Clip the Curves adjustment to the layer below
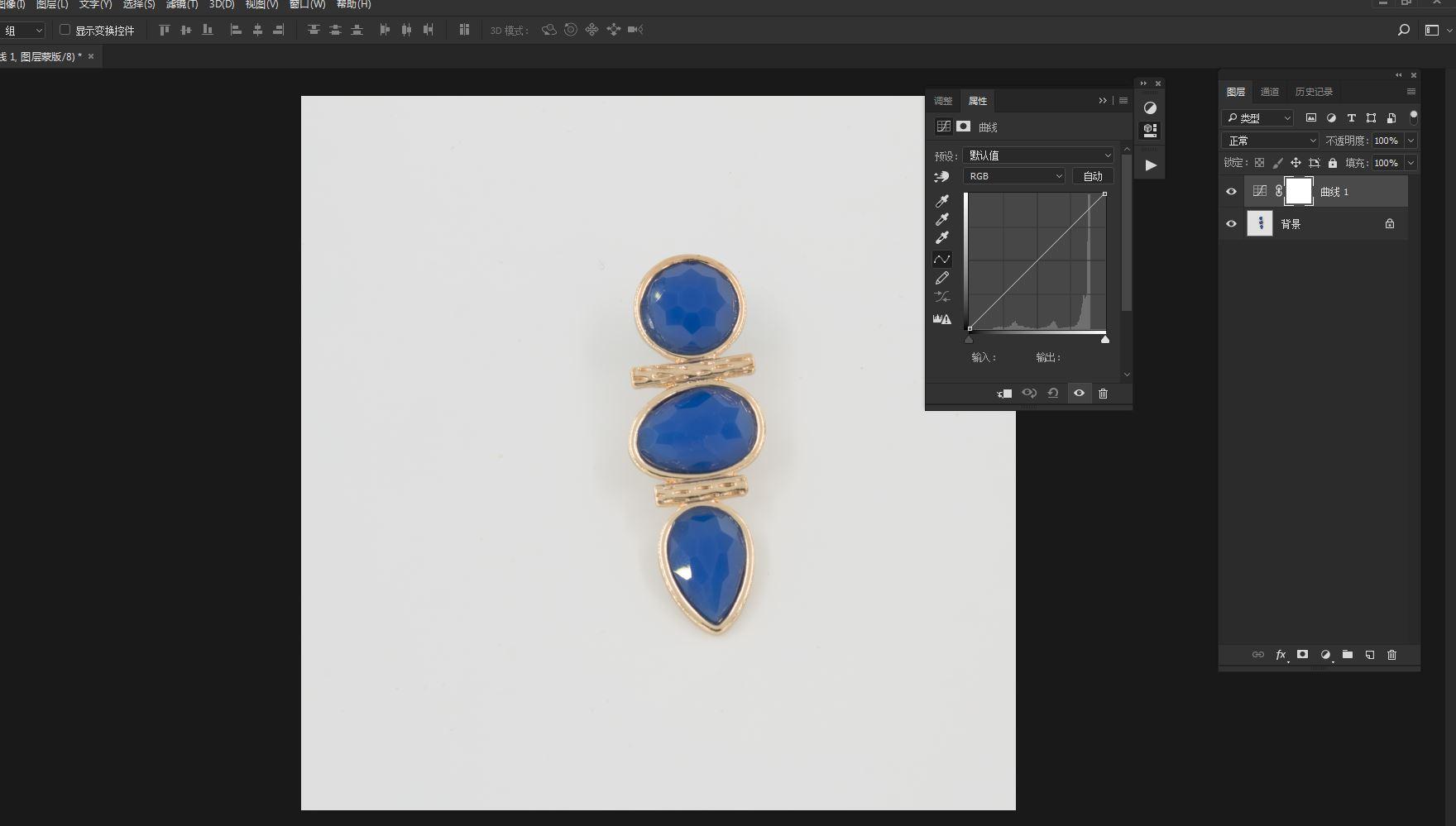 click(1004, 394)
